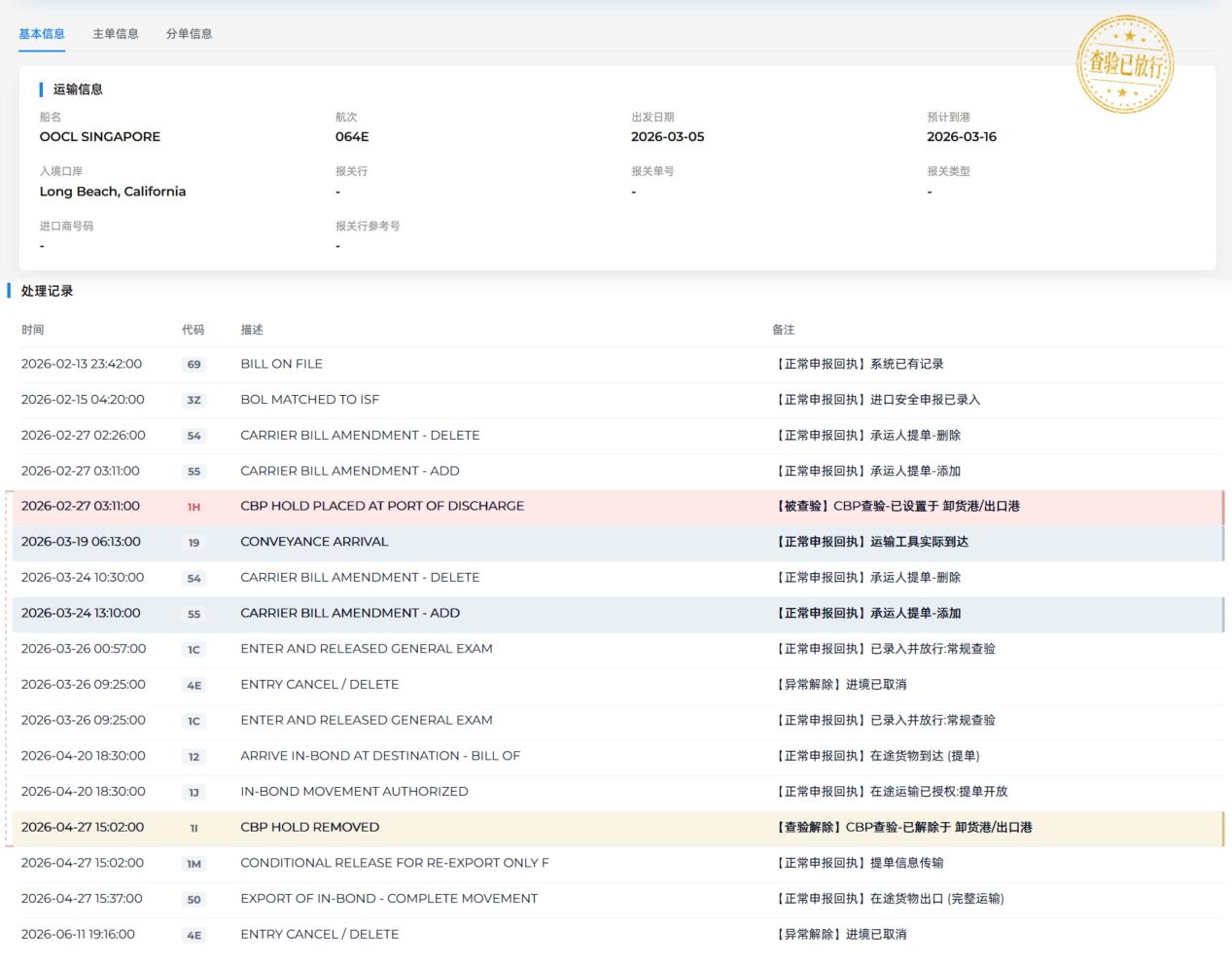Click the 69 code badge
Image resolution: width=1232 pixels, height=965 pixels.
[x=194, y=364]
